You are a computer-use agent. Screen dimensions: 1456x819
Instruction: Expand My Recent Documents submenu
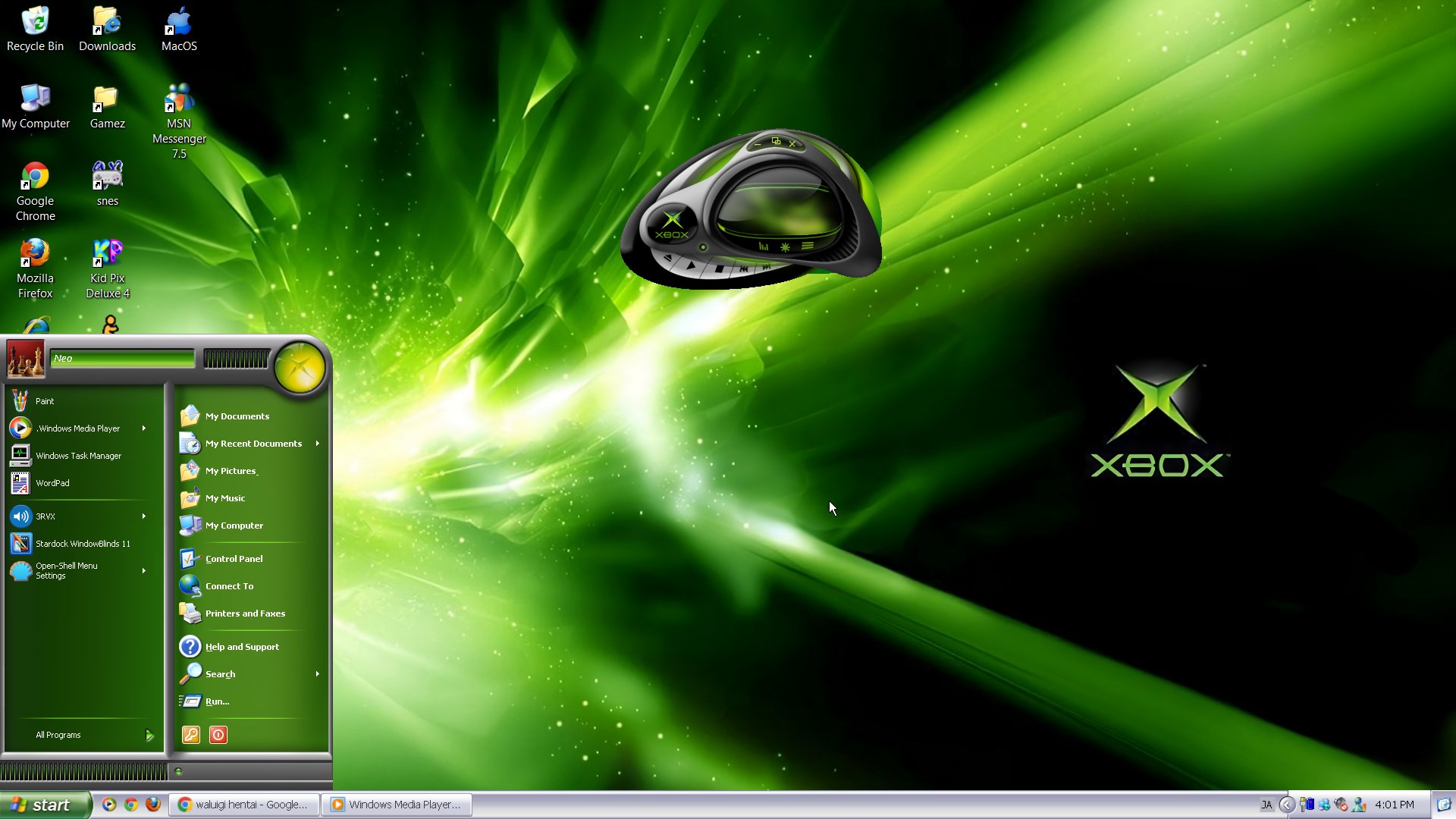point(317,444)
